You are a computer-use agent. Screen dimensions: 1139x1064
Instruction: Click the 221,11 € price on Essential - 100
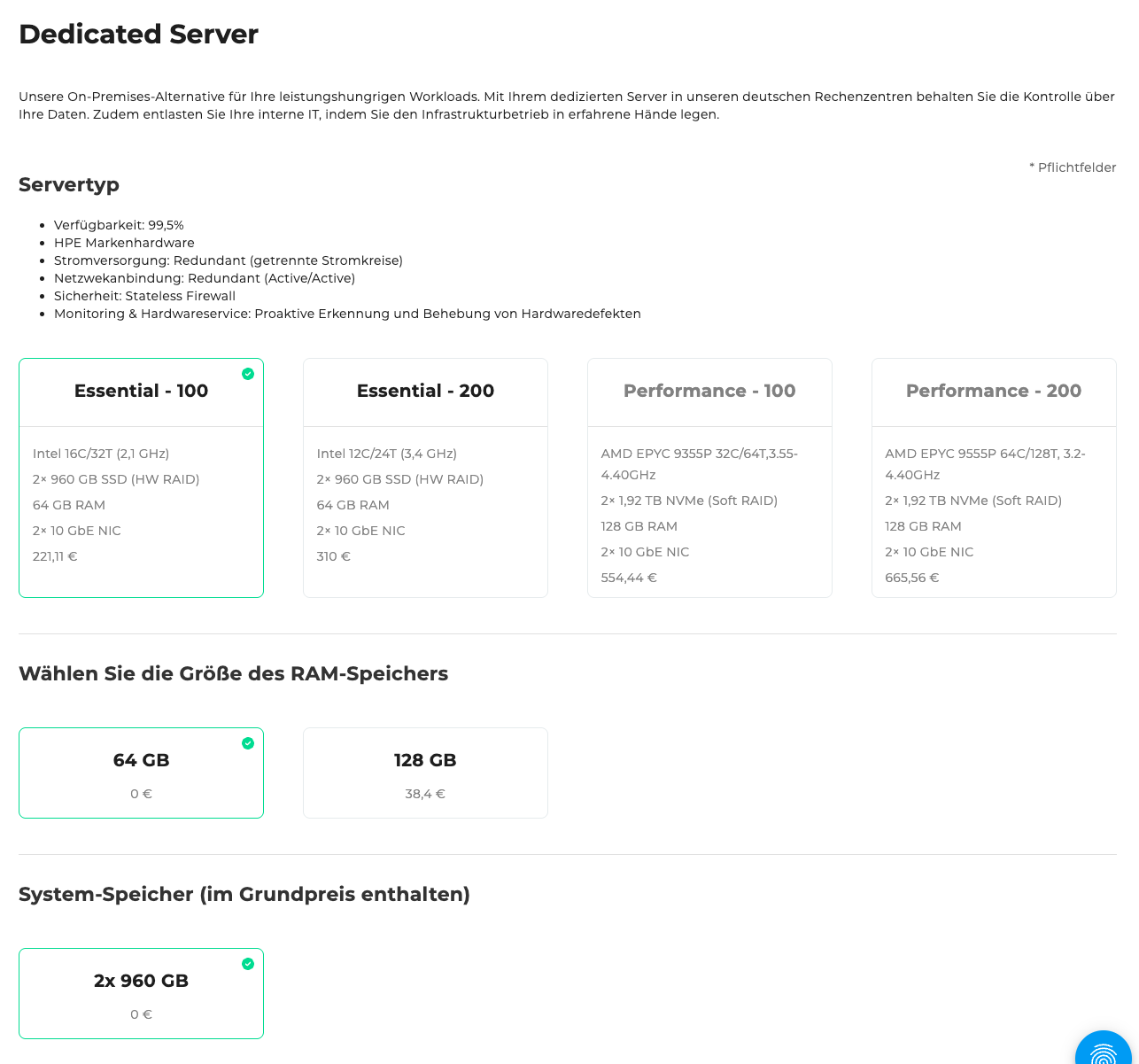(x=55, y=556)
